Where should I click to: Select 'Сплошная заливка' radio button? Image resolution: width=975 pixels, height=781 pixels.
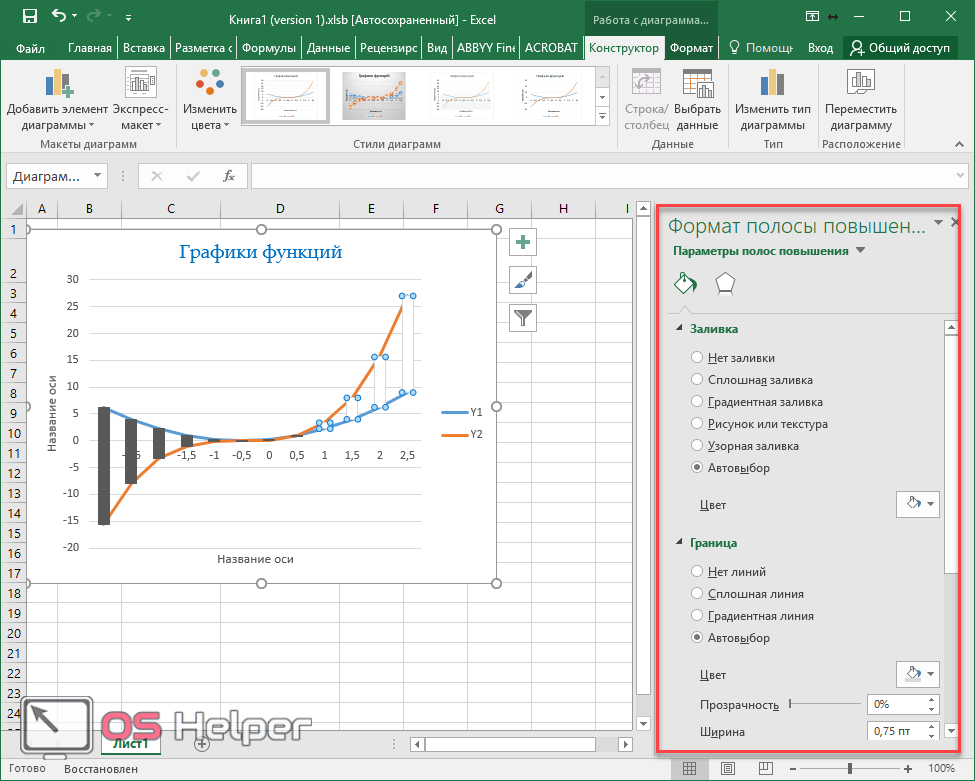(697, 380)
